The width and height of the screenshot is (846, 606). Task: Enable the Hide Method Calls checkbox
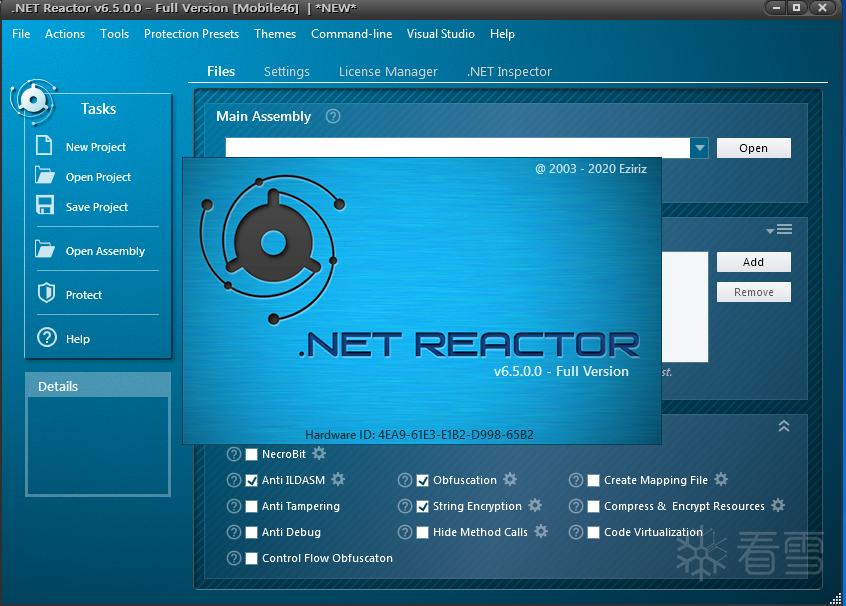click(x=422, y=533)
